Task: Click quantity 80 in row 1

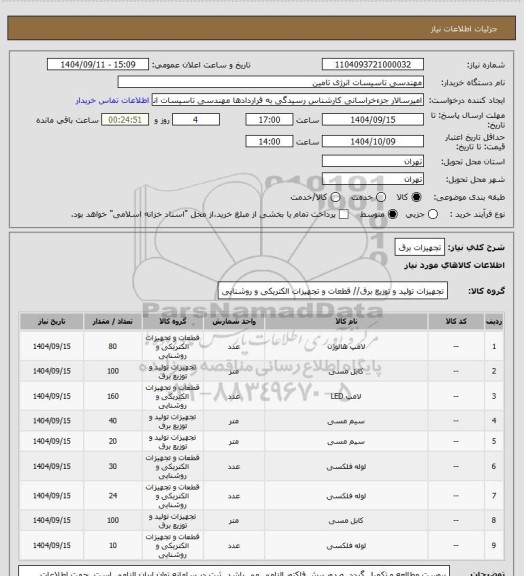Action: pos(112,347)
